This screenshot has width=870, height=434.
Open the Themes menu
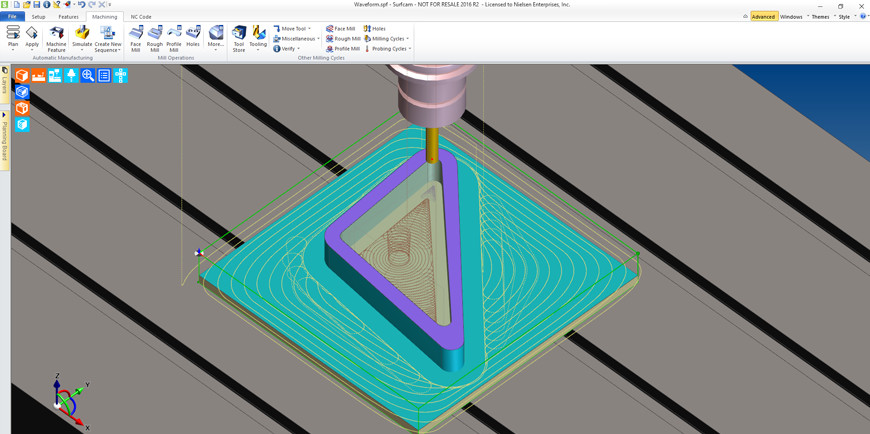pyautogui.click(x=822, y=17)
